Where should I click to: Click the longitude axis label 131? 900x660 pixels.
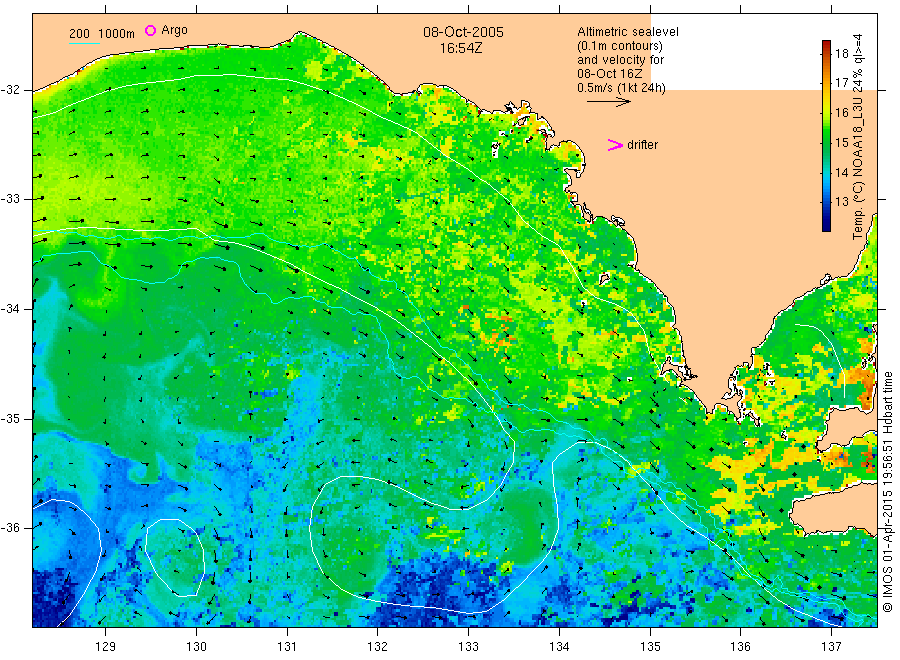(x=287, y=647)
